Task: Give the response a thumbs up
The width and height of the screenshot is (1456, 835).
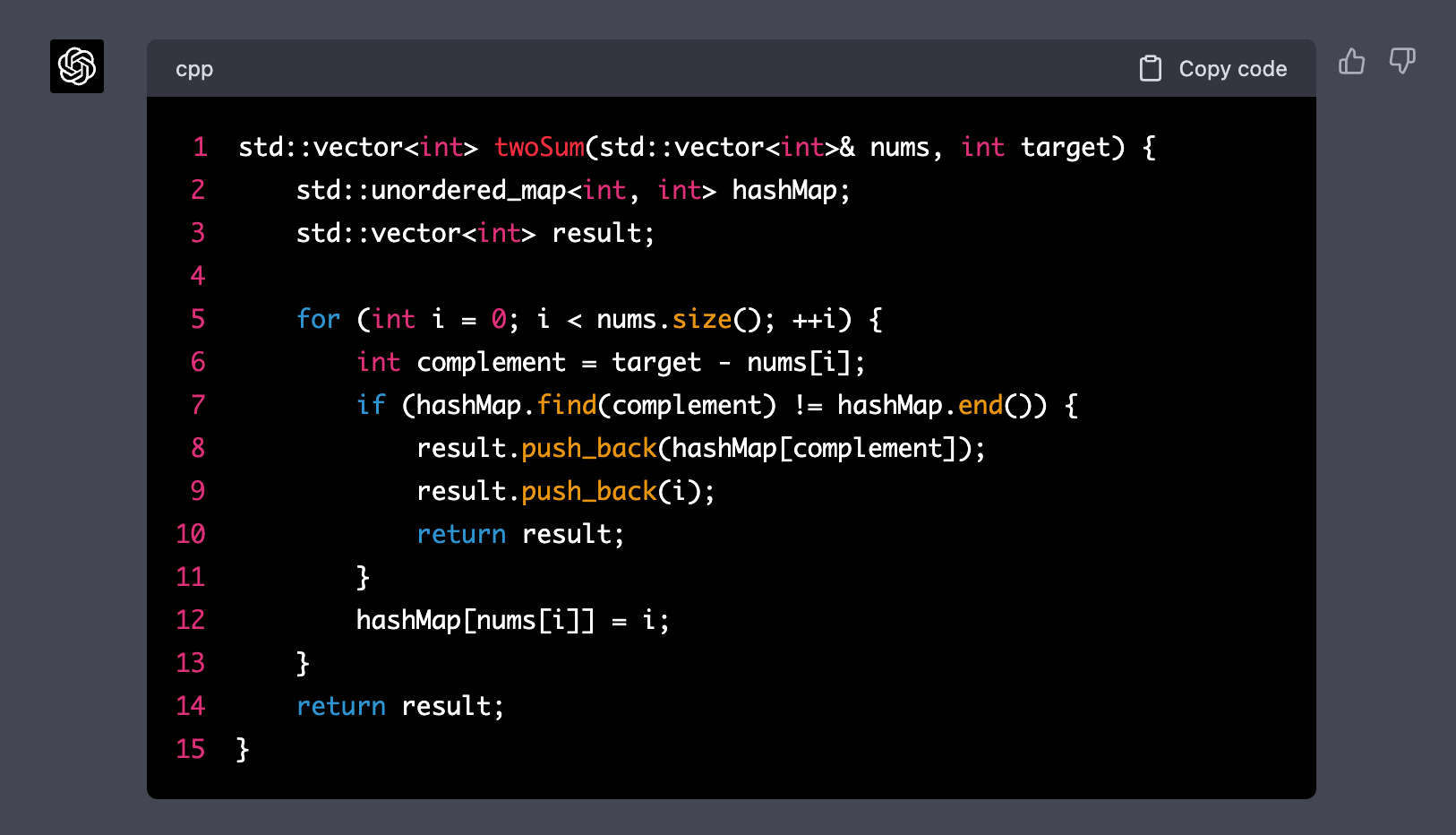Action: click(1351, 61)
